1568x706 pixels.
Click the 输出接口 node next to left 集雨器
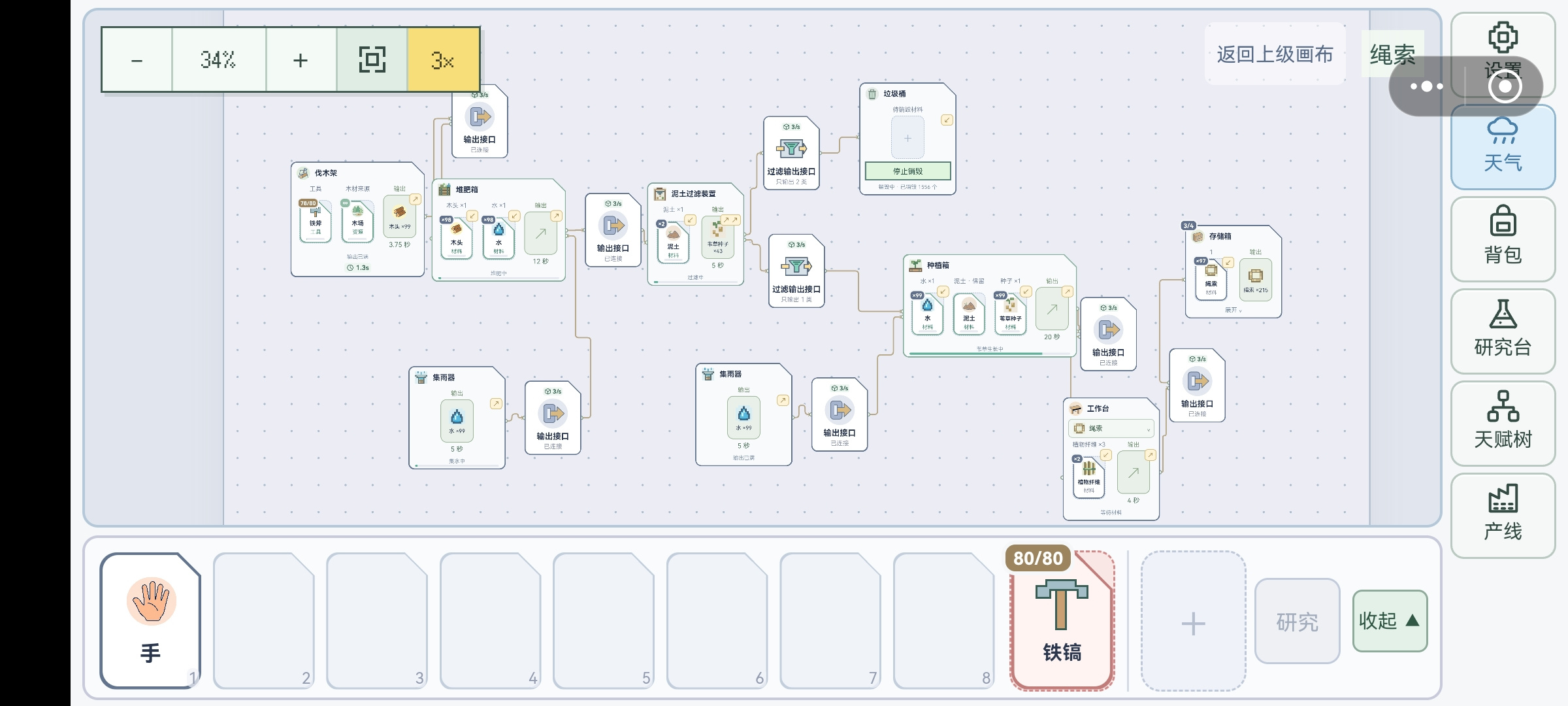tap(553, 418)
